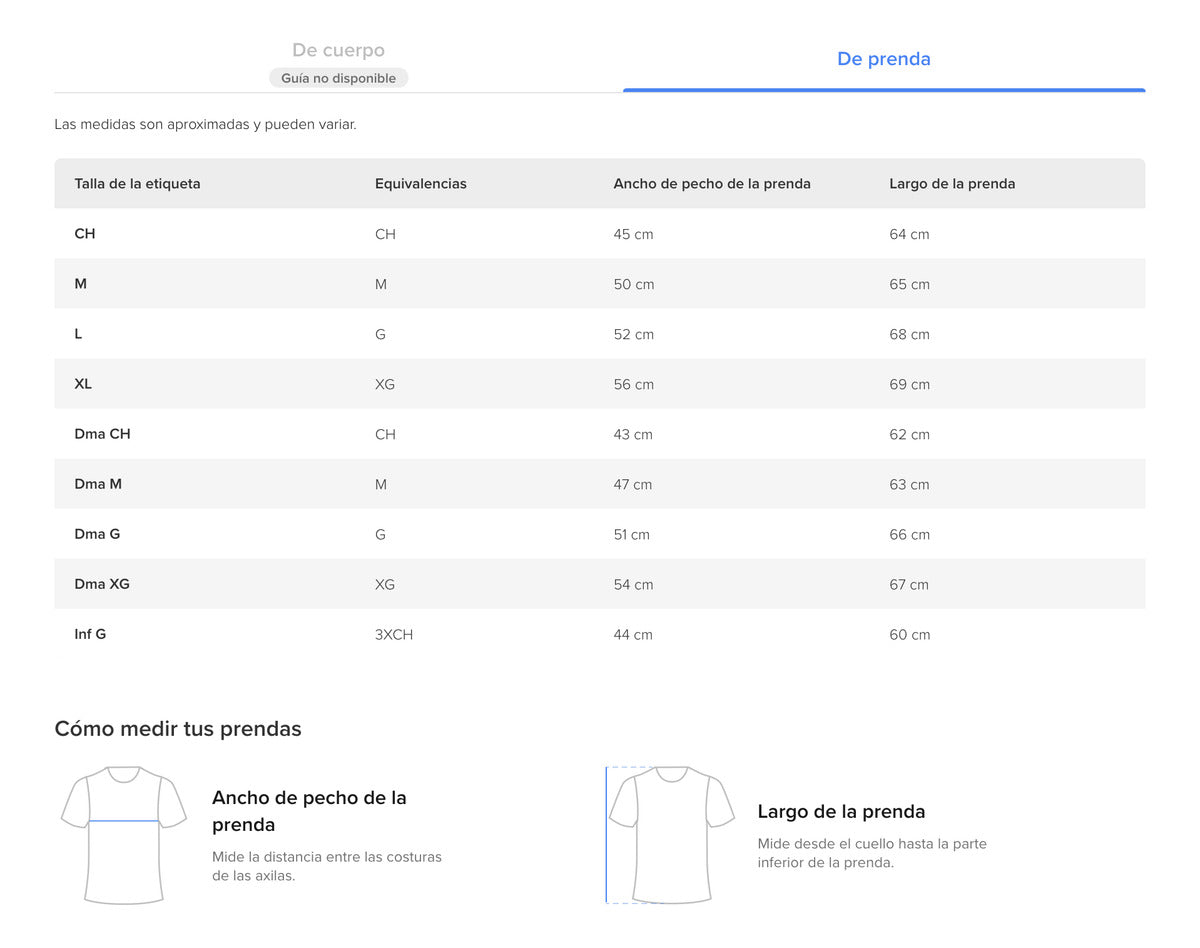The image size is (1200, 948).
Task: Click the 65 cm length value
Action: coord(909,284)
